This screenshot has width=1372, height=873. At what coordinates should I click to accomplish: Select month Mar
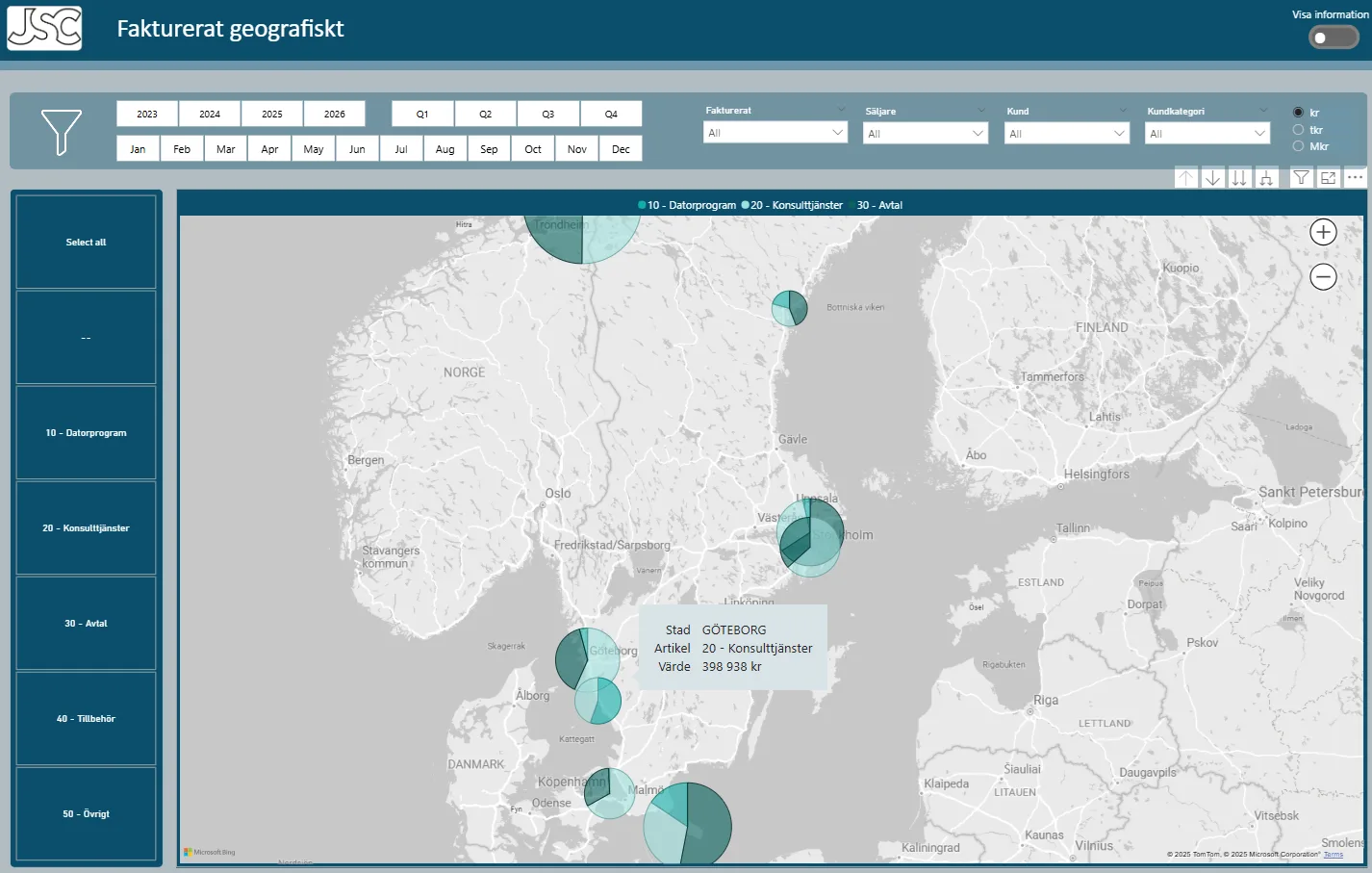pos(226,149)
